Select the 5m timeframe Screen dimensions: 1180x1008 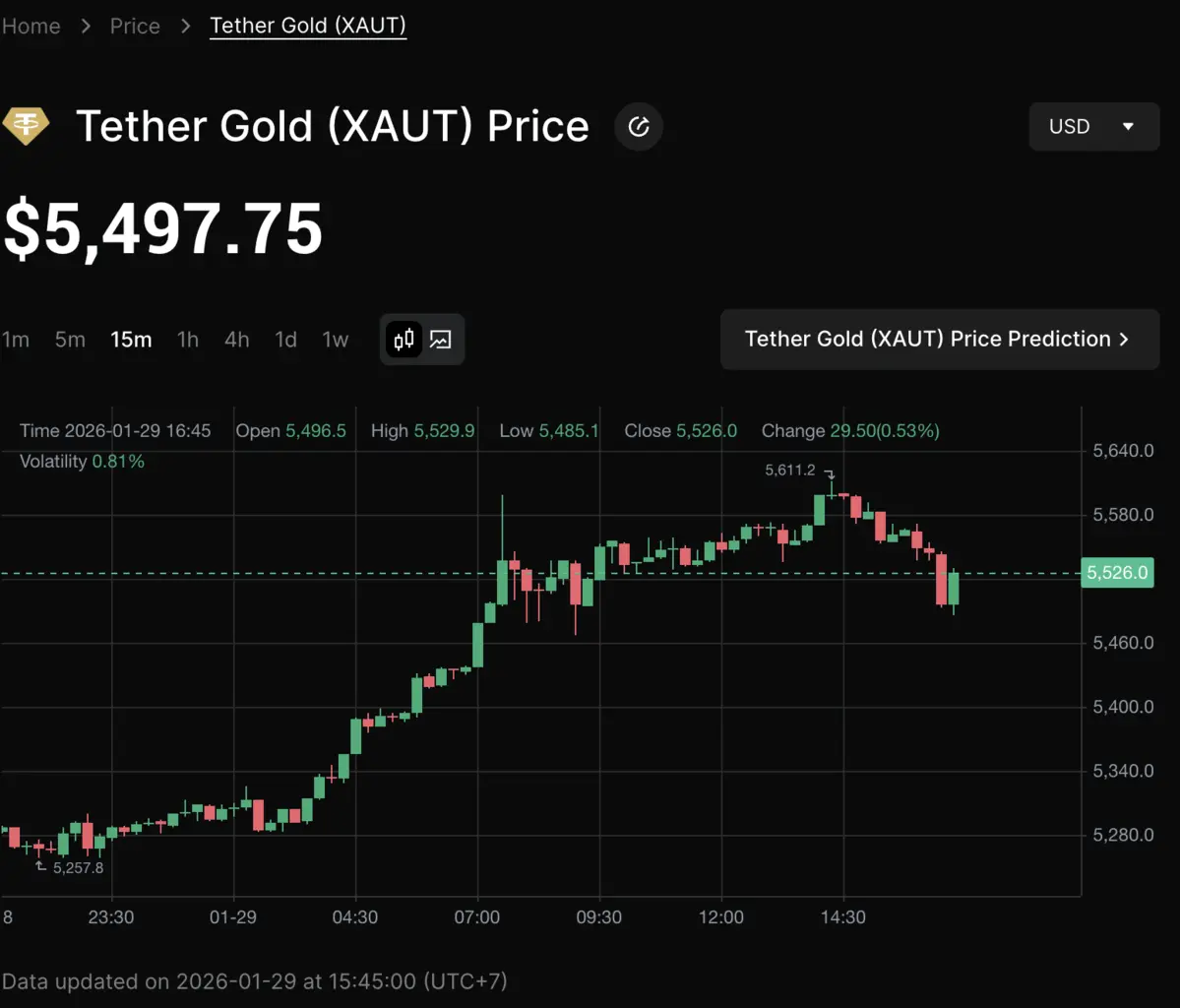[x=70, y=340]
